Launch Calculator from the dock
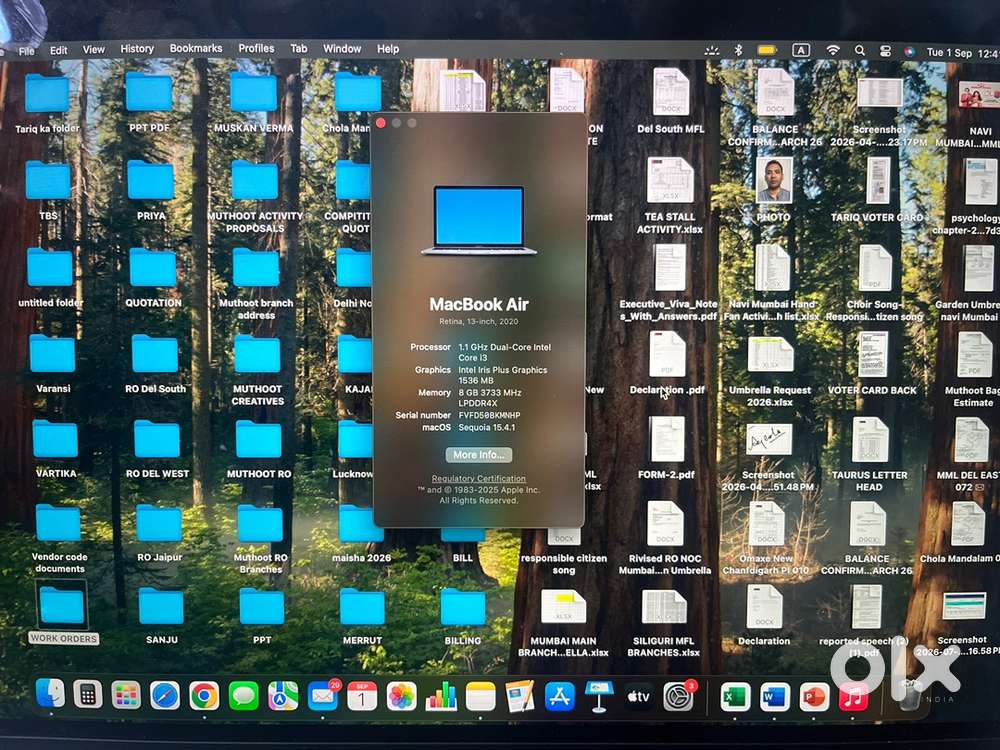1000x750 pixels. point(88,695)
